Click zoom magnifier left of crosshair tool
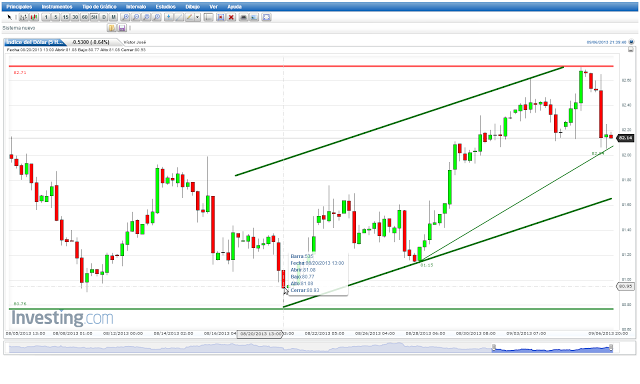Screen dimensions: 640x384 pos(157,17)
